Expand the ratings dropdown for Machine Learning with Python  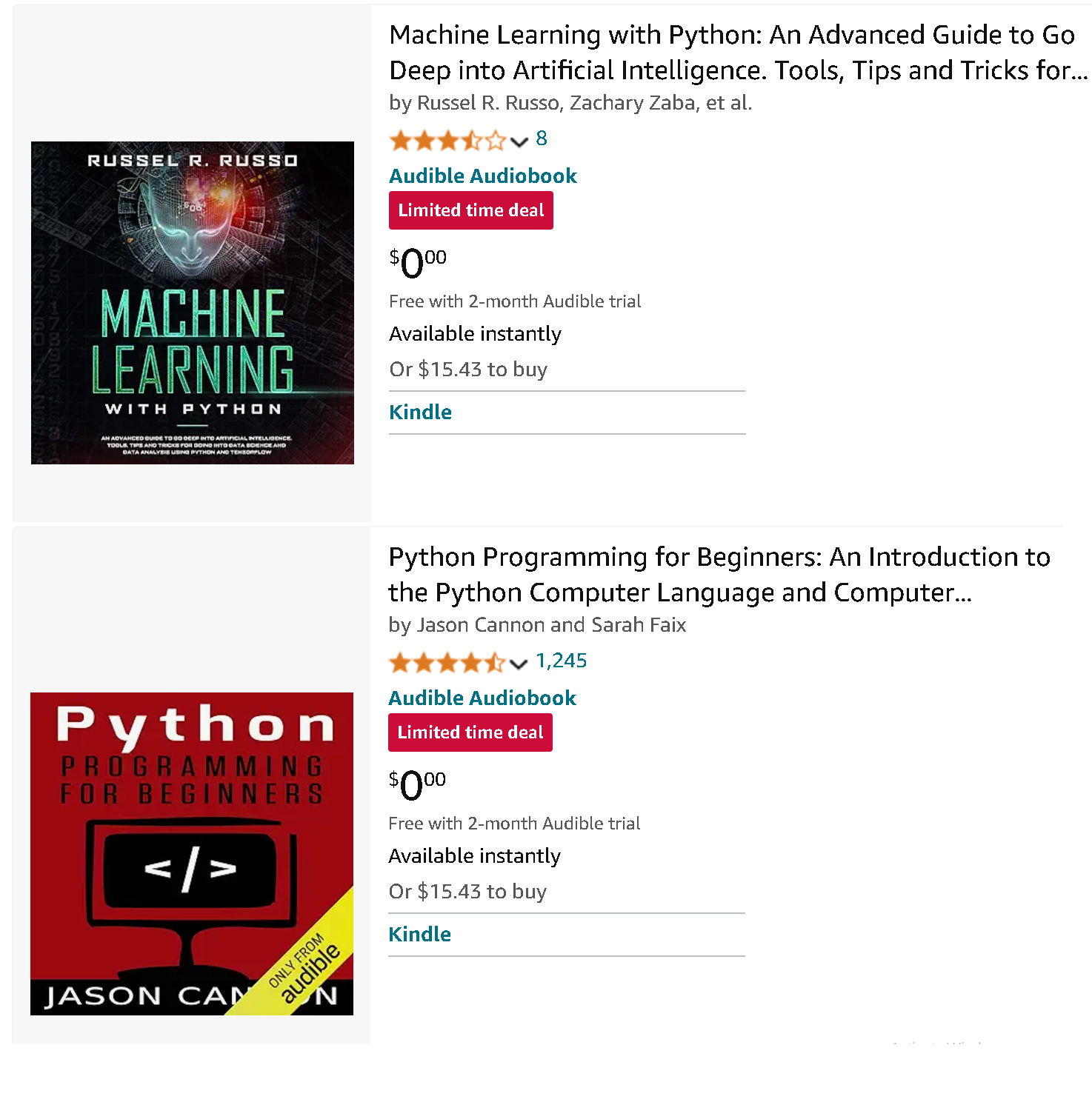coord(519,142)
